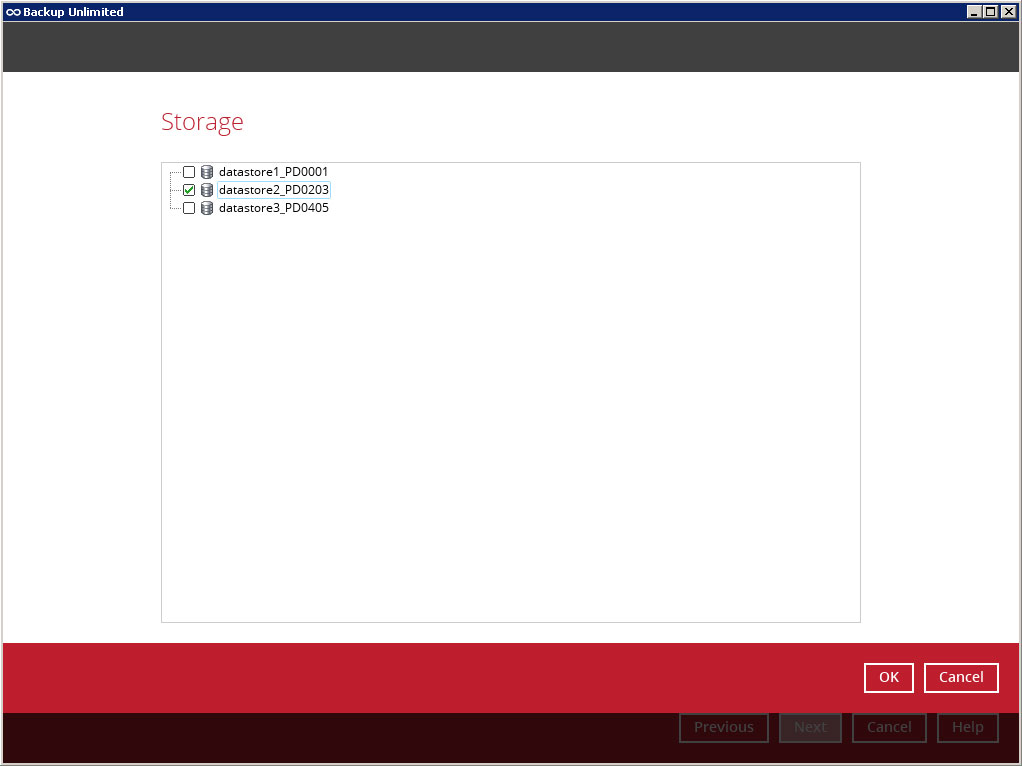Confirm storage selection with OK button
This screenshot has width=1022, height=766.
coord(888,677)
